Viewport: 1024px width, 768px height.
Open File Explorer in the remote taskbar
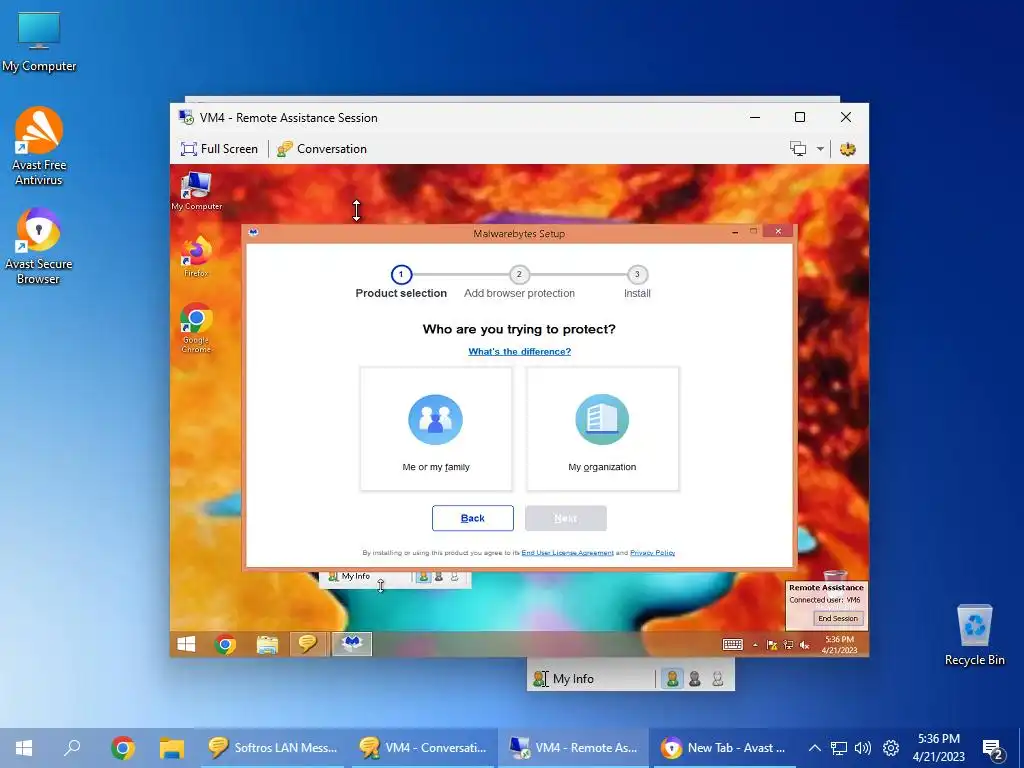point(267,645)
